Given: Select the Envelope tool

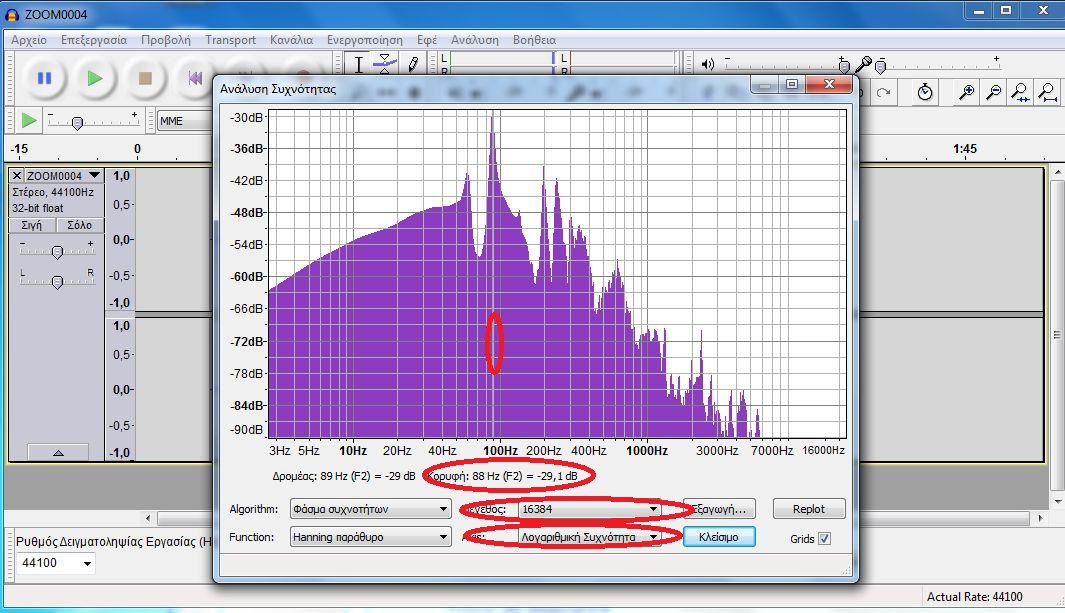Looking at the screenshot, I should (x=385, y=64).
